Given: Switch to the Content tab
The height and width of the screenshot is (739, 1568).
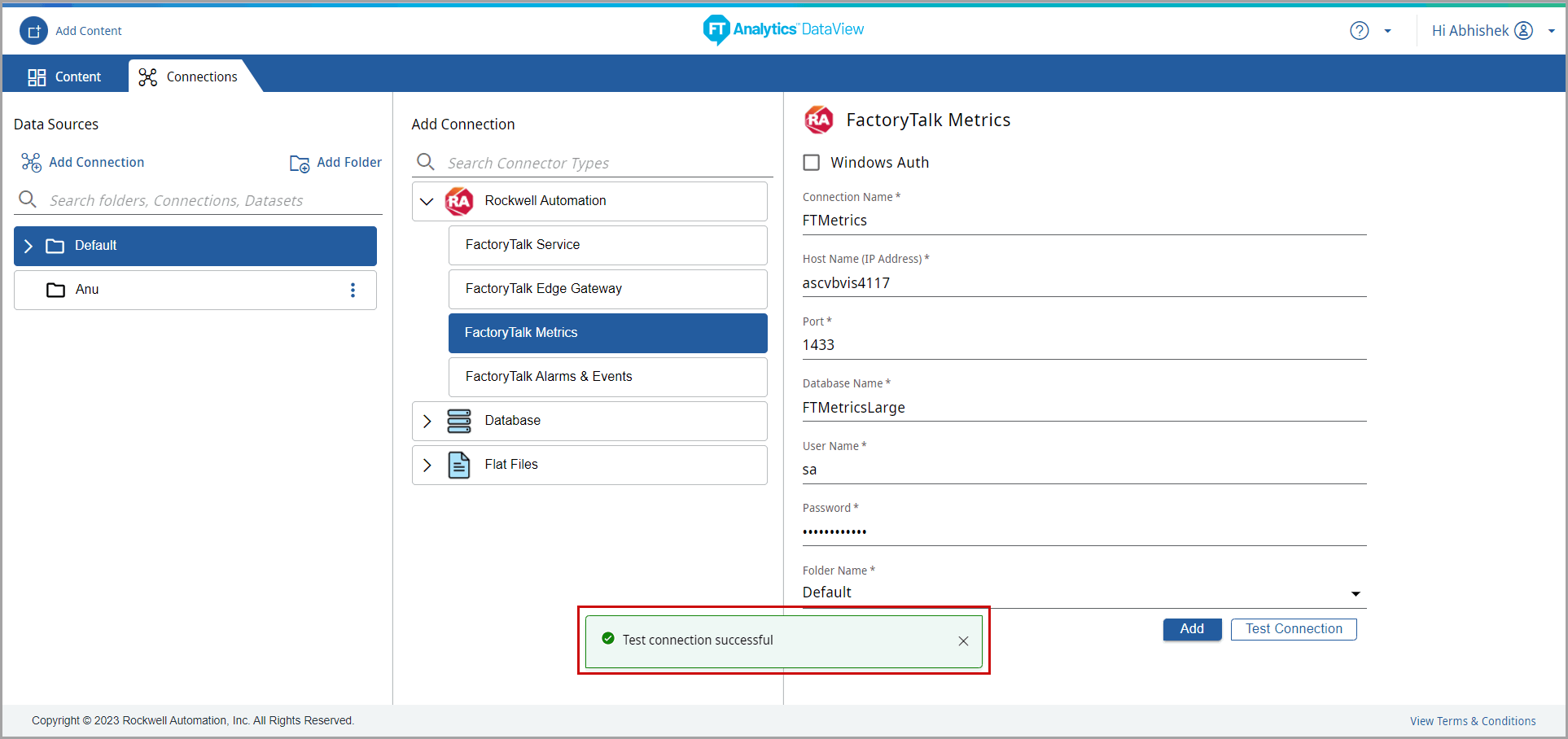Looking at the screenshot, I should pyautogui.click(x=65, y=77).
